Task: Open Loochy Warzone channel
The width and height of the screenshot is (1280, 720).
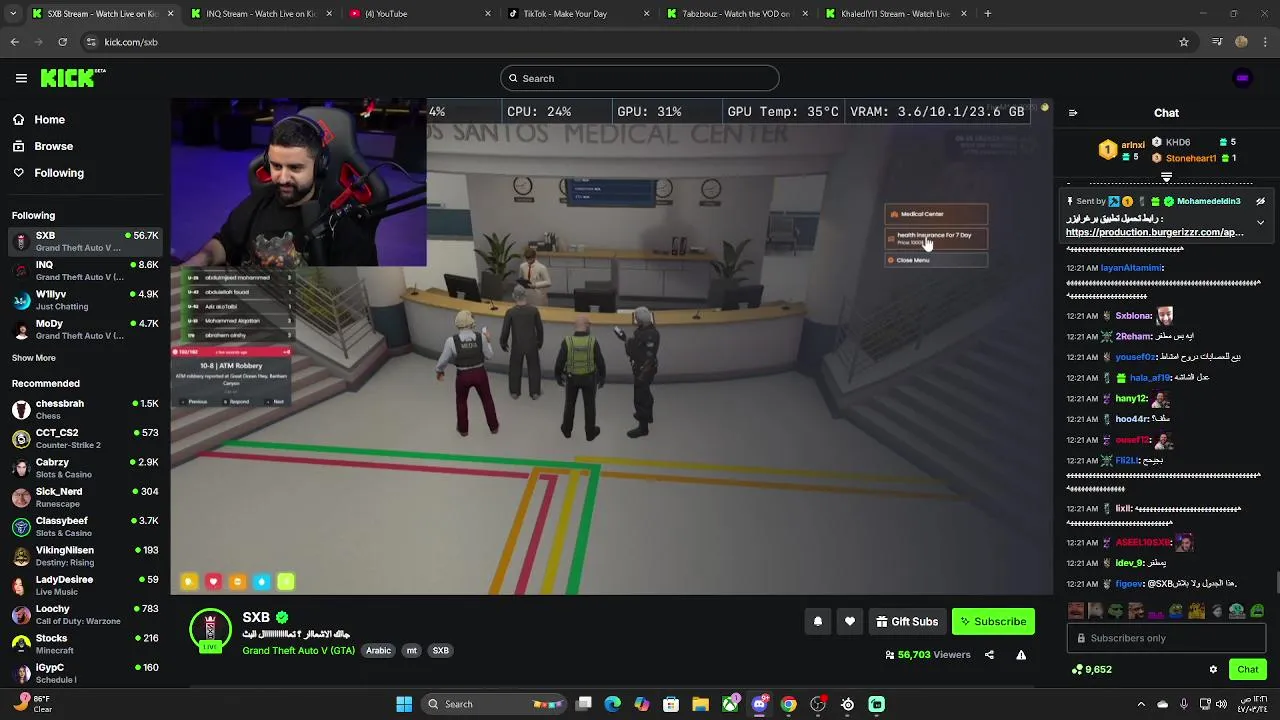Action: coord(85,614)
